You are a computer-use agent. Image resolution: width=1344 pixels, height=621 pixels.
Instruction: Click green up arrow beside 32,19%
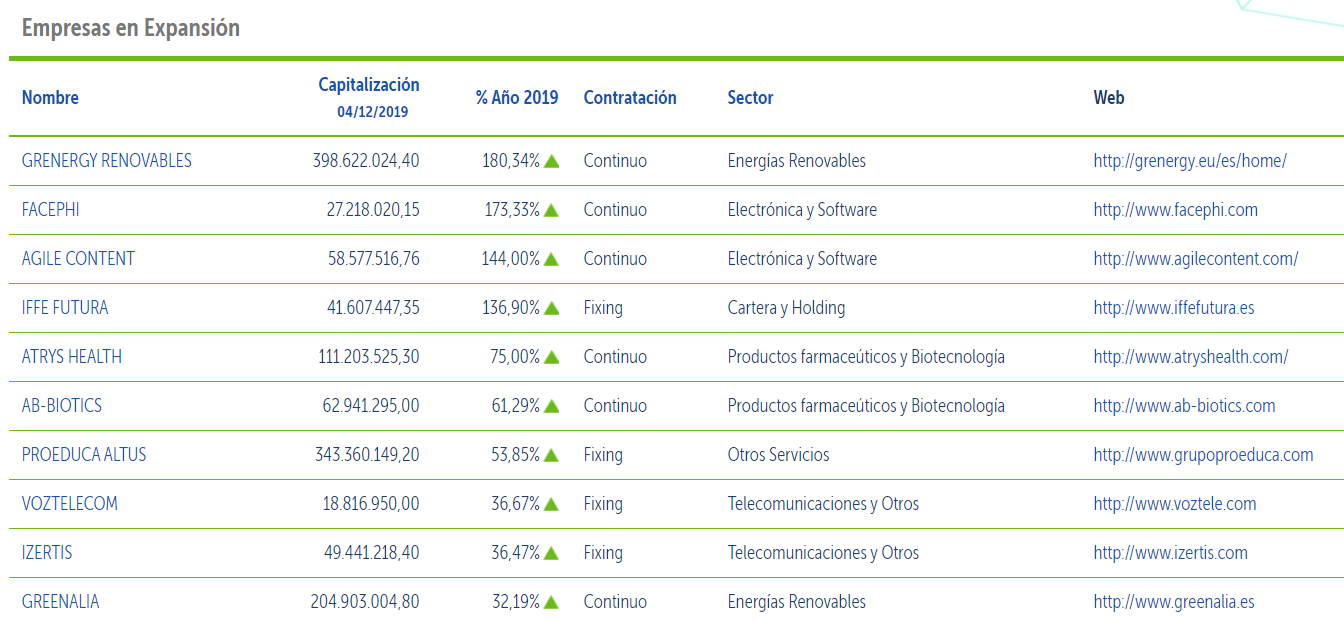(x=551, y=602)
